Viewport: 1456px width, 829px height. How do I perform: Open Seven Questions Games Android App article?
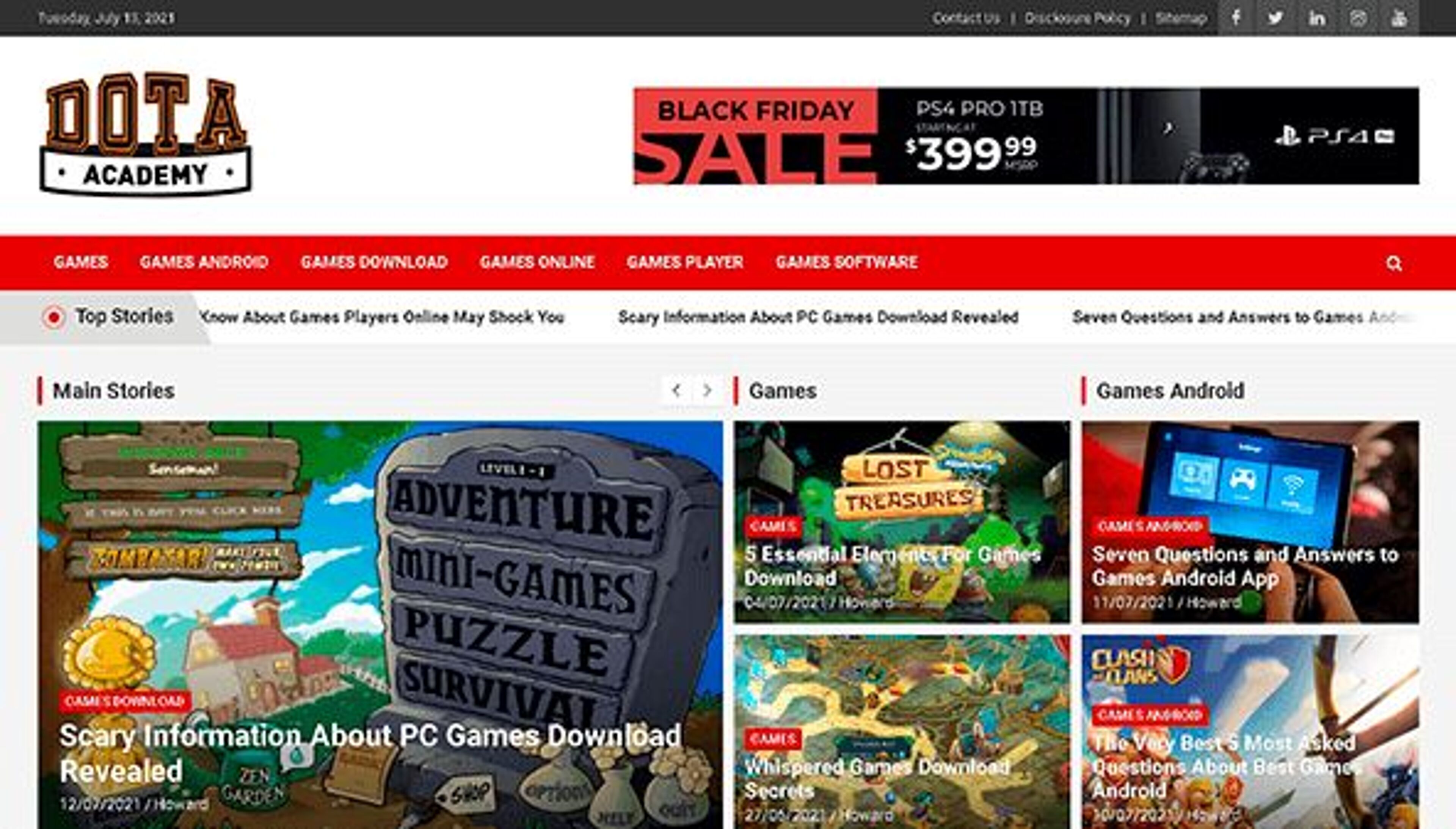(1245, 566)
